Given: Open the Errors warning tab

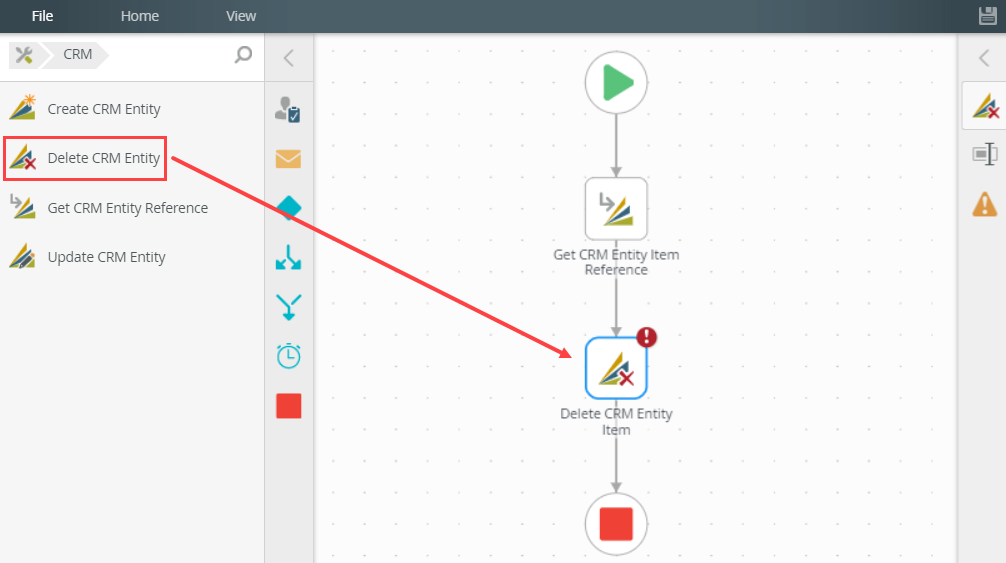Looking at the screenshot, I should (985, 205).
